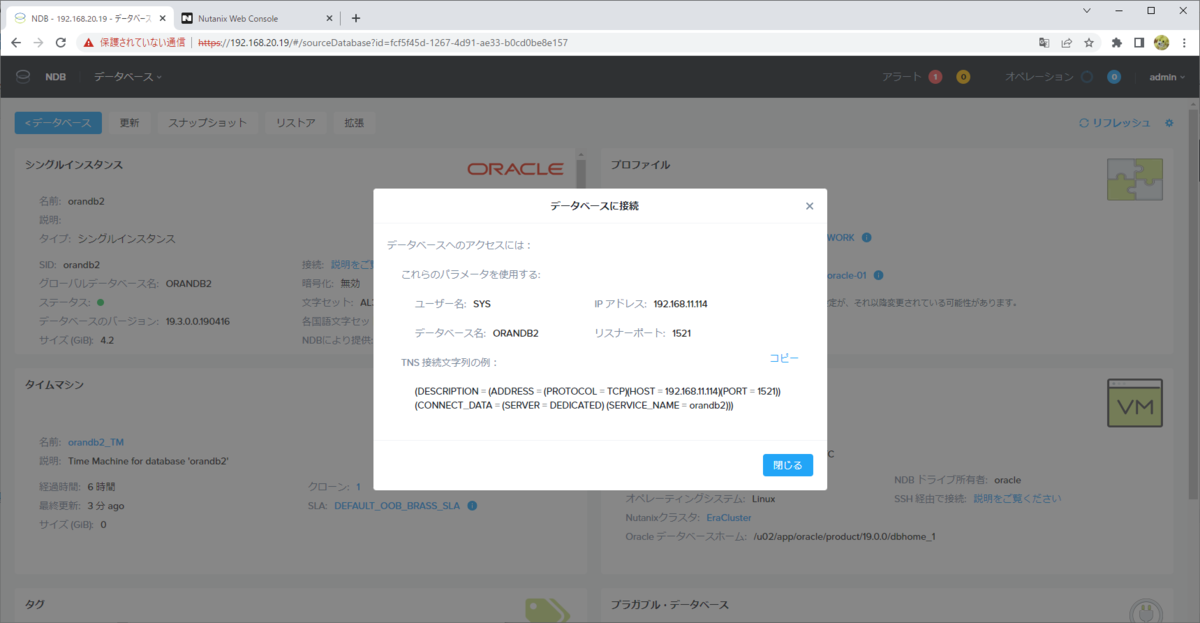Click the スナップショット button
Screen dimensions: 1200x623
point(207,123)
